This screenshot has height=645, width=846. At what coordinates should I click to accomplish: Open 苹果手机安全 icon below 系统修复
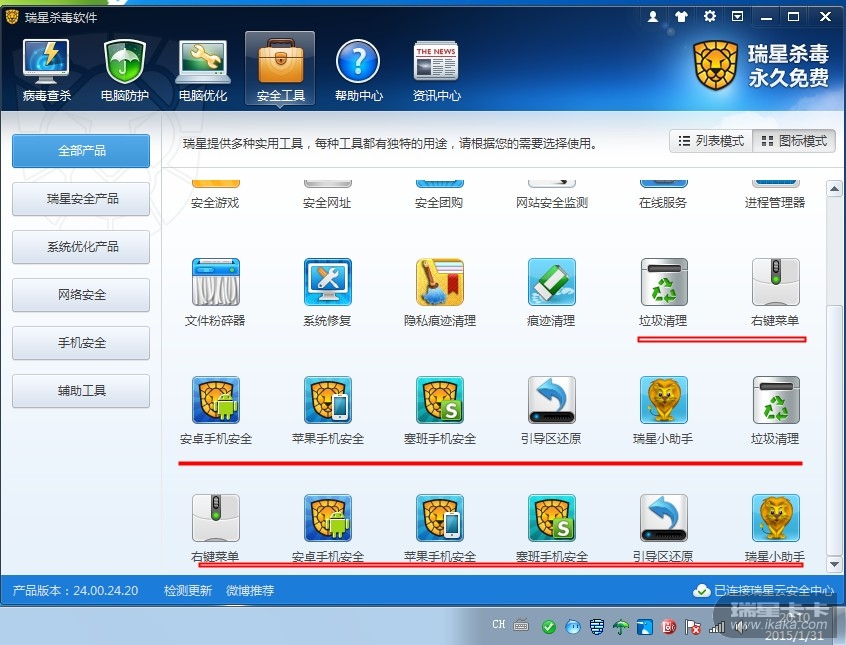coord(328,400)
